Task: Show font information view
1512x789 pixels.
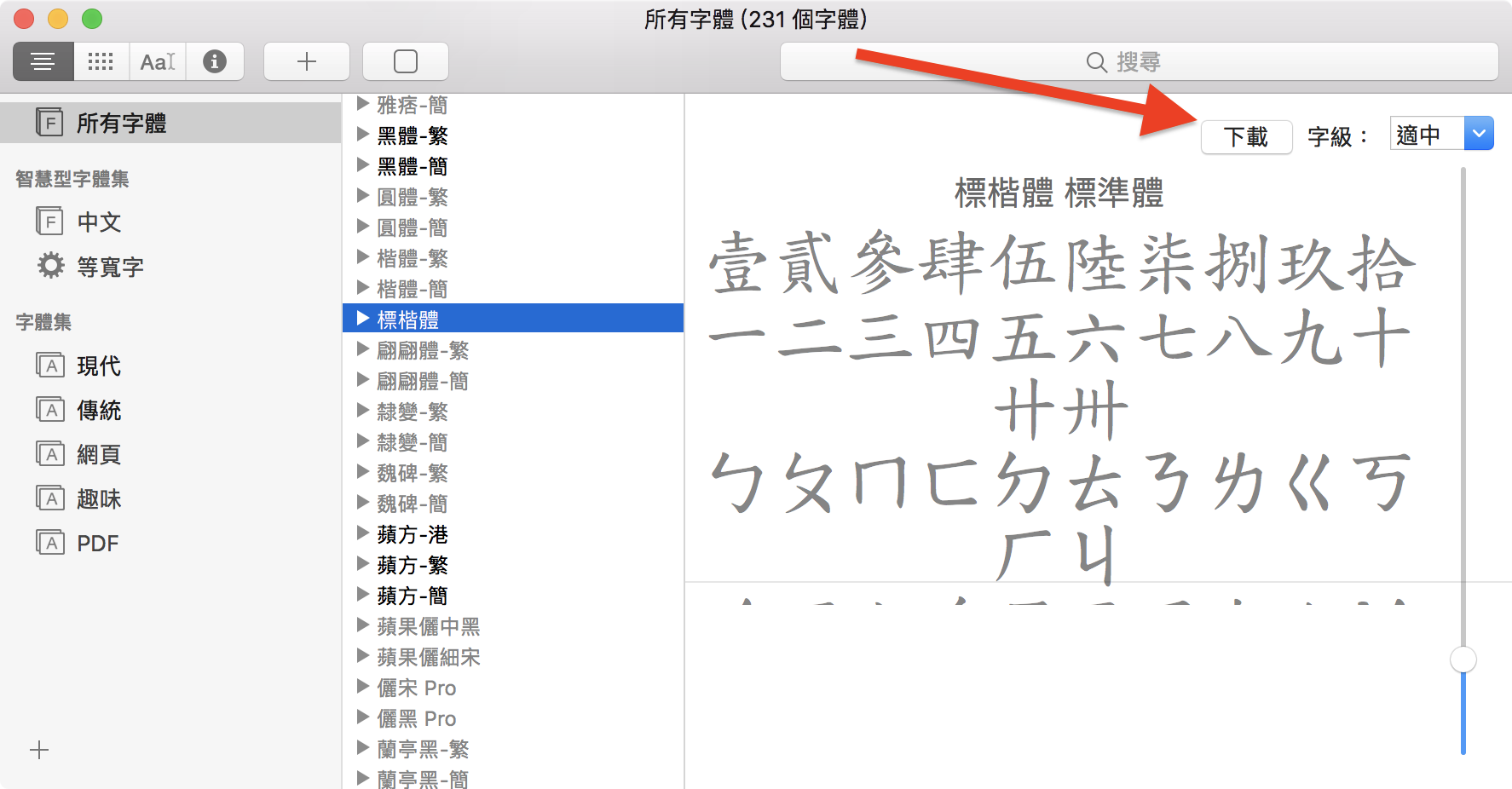Action: point(215,61)
